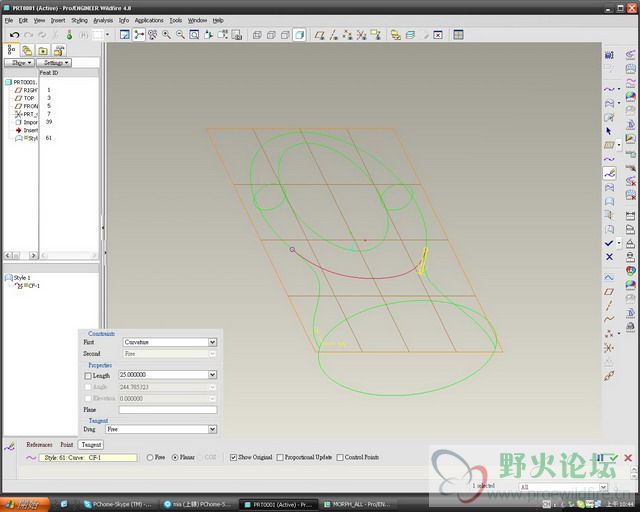Click the red X cancel icon in dashboard
Screen dimensions: 640x512
628,458
